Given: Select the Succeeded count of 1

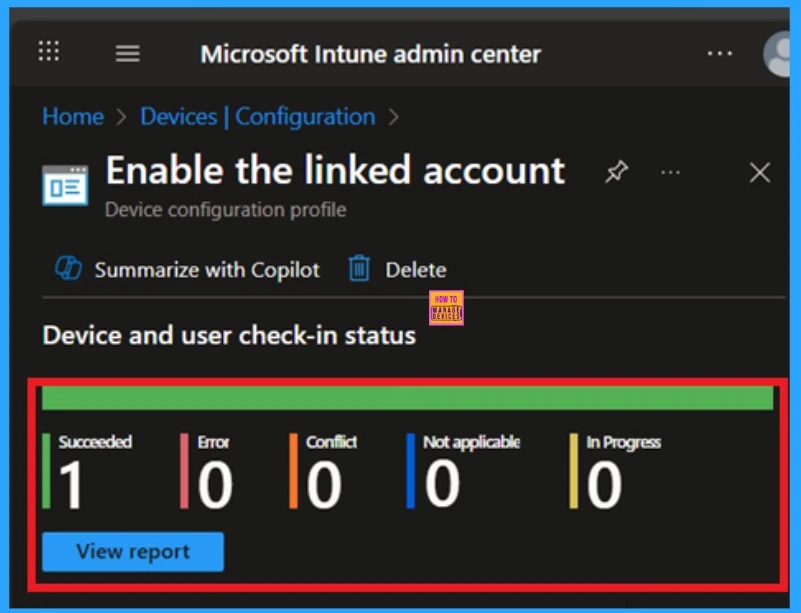Looking at the screenshot, I should click(71, 484).
